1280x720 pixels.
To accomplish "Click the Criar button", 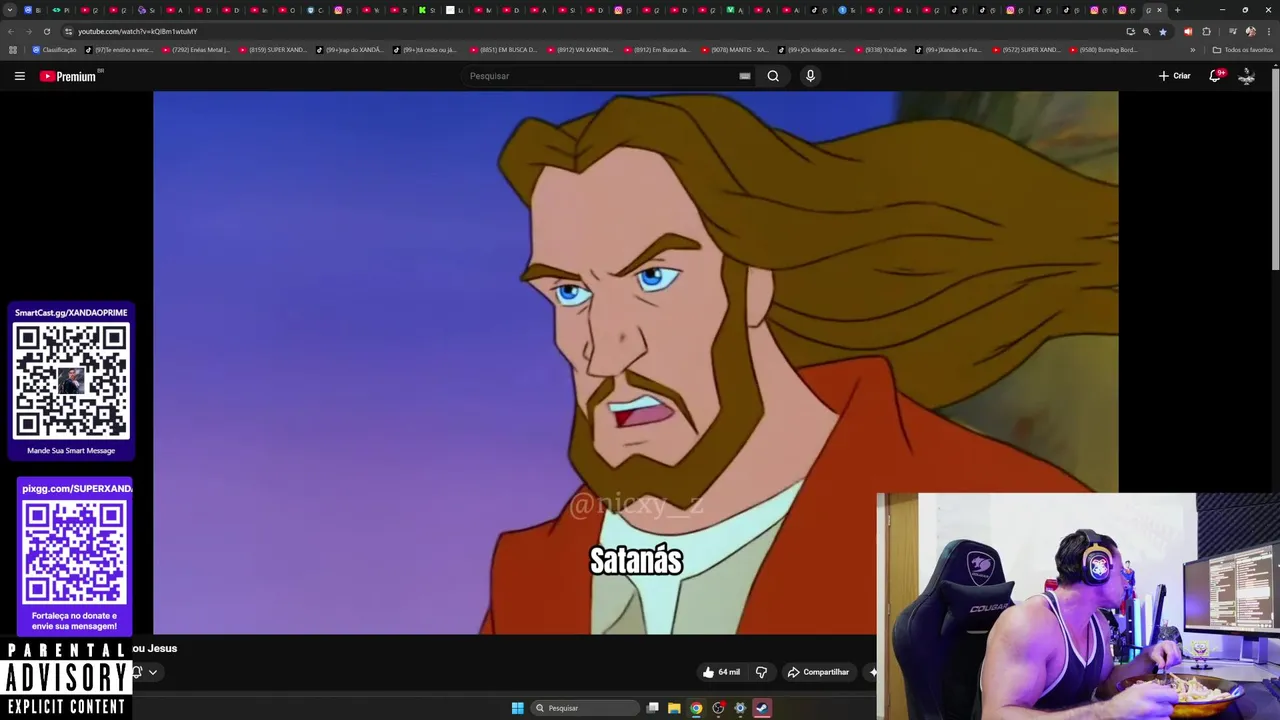I will (x=1174, y=76).
